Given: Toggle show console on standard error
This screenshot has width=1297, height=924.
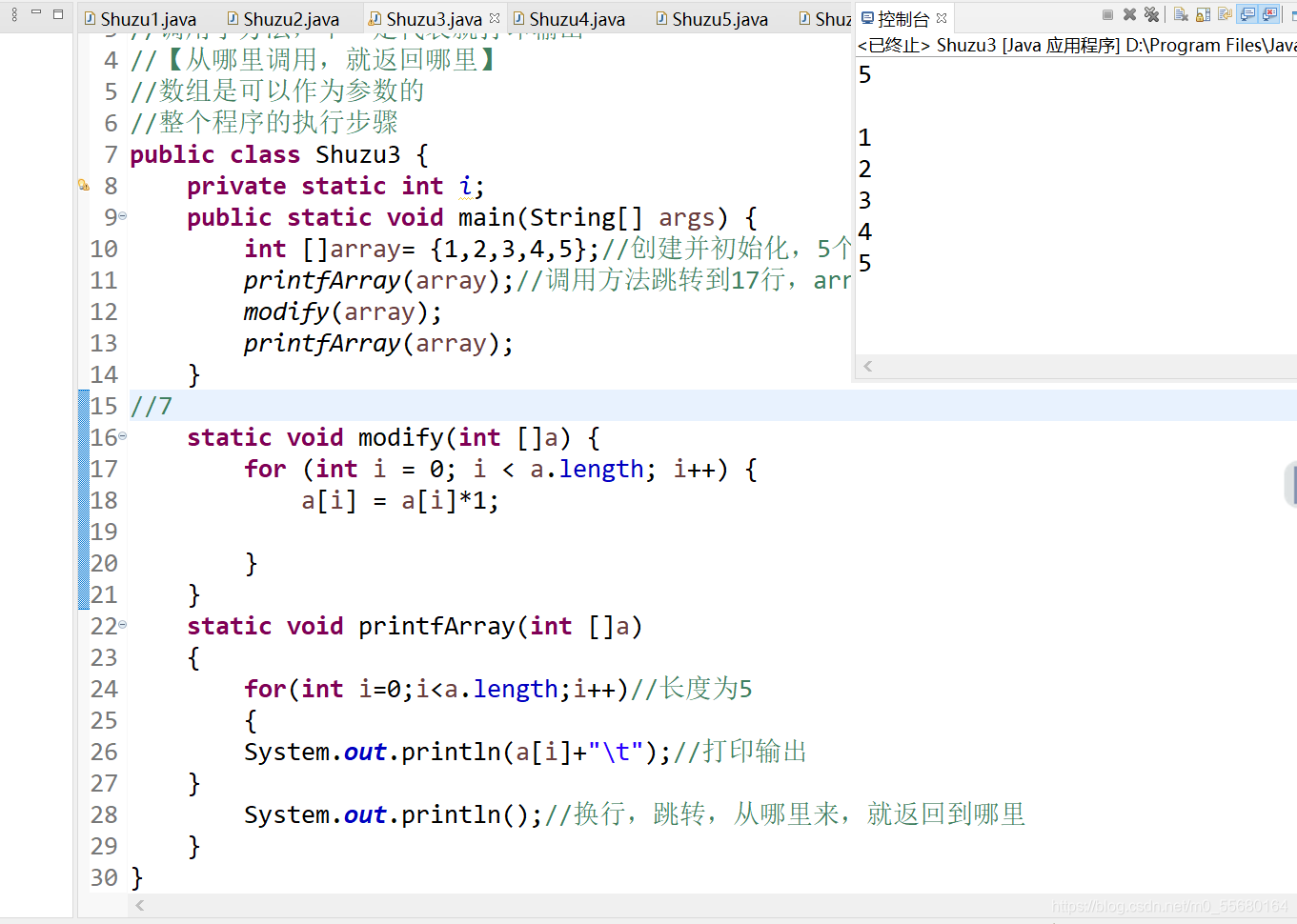Looking at the screenshot, I should pyautogui.click(x=1270, y=15).
